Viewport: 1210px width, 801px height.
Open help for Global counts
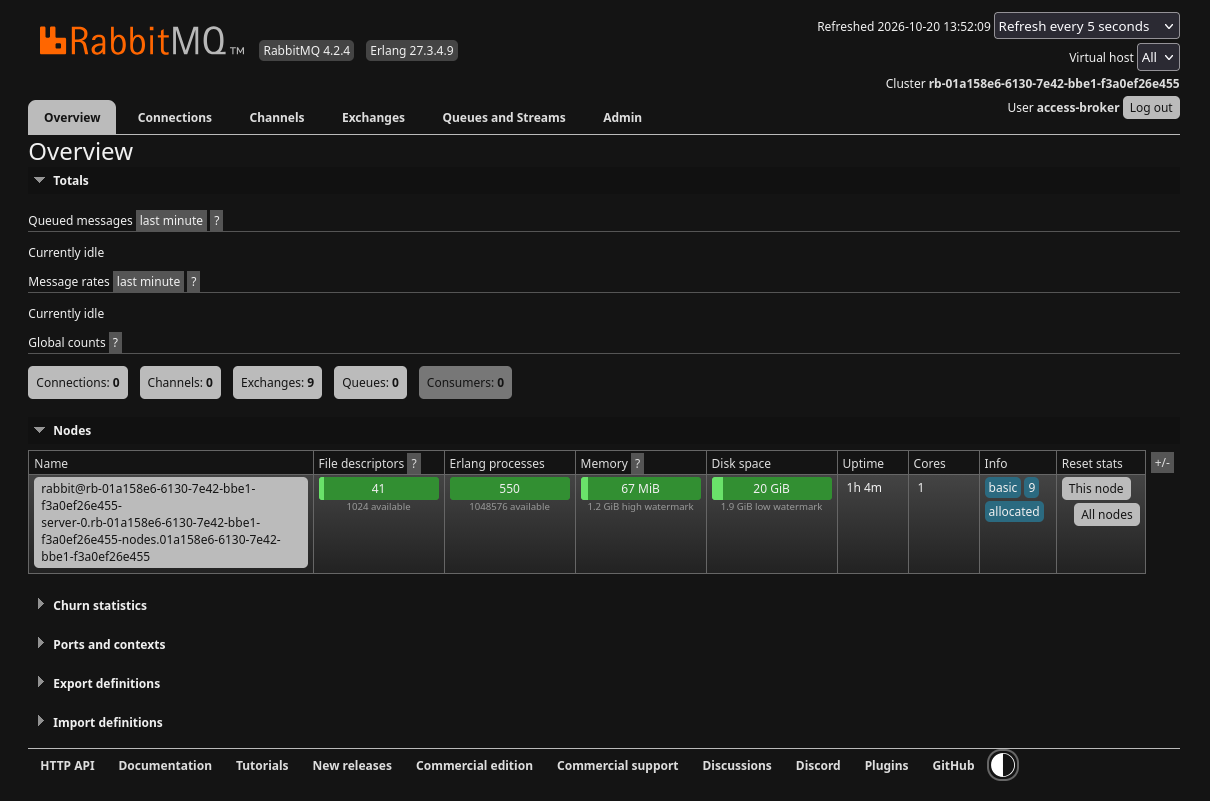click(115, 343)
